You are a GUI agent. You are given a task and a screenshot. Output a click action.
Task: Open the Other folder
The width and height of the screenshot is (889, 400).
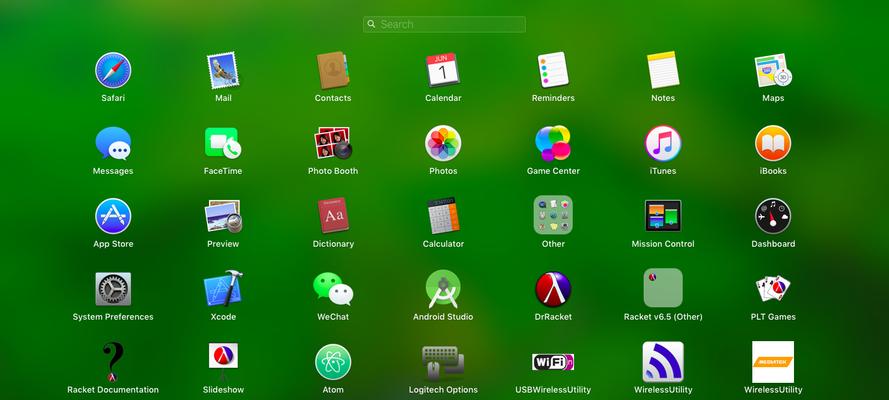(553, 215)
